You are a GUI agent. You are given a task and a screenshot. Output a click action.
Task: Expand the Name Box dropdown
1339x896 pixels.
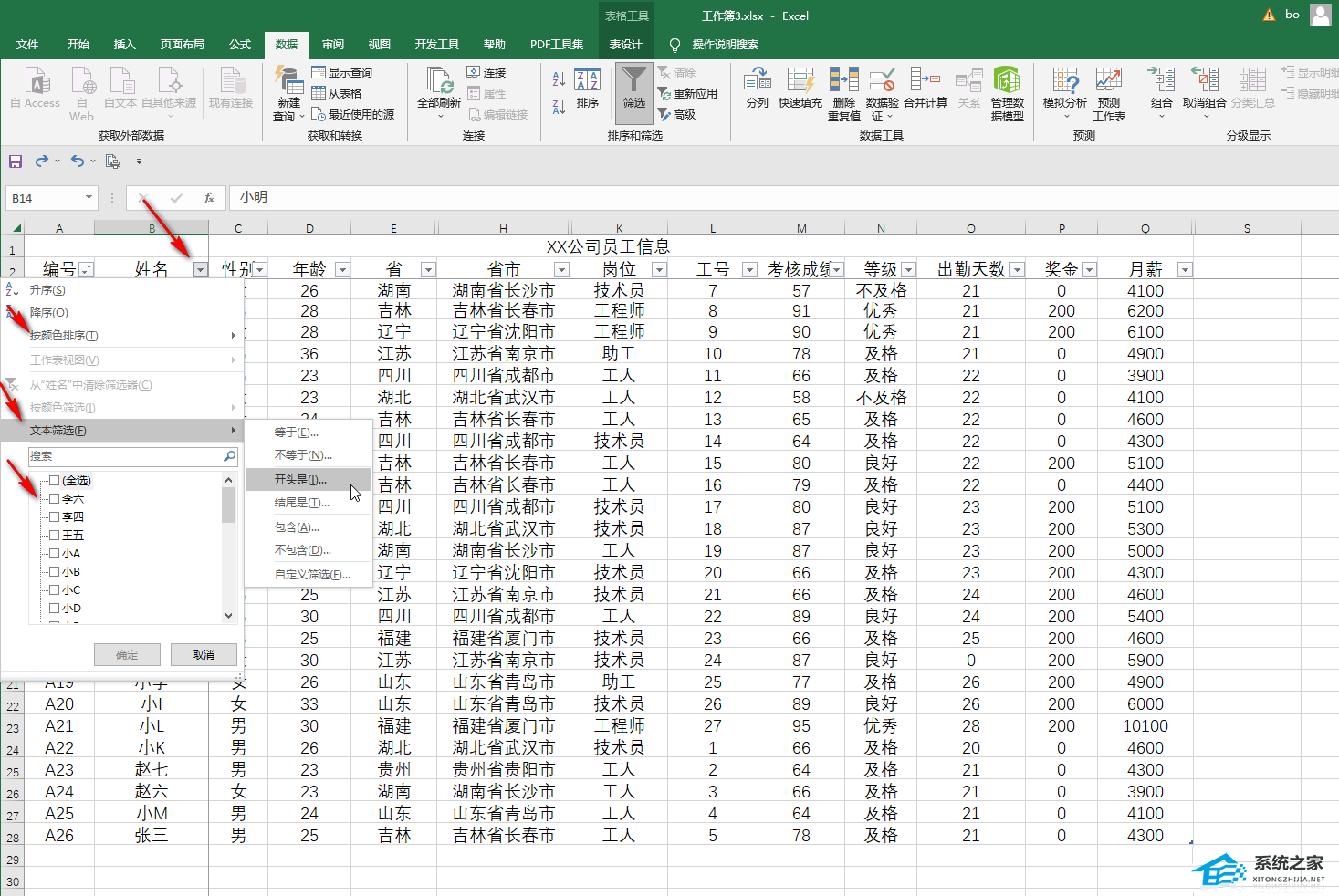click(89, 198)
